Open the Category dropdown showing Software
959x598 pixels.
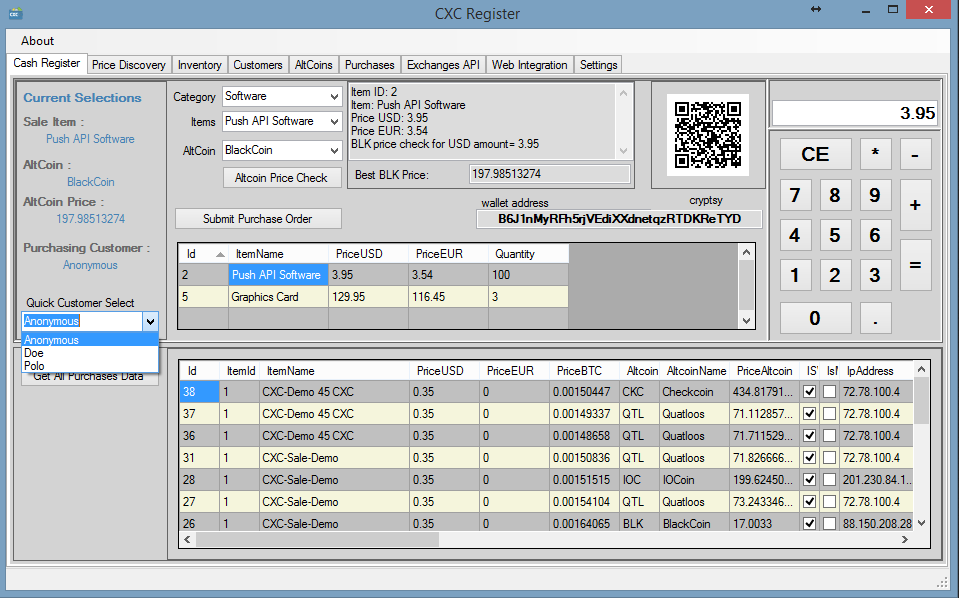click(x=281, y=96)
